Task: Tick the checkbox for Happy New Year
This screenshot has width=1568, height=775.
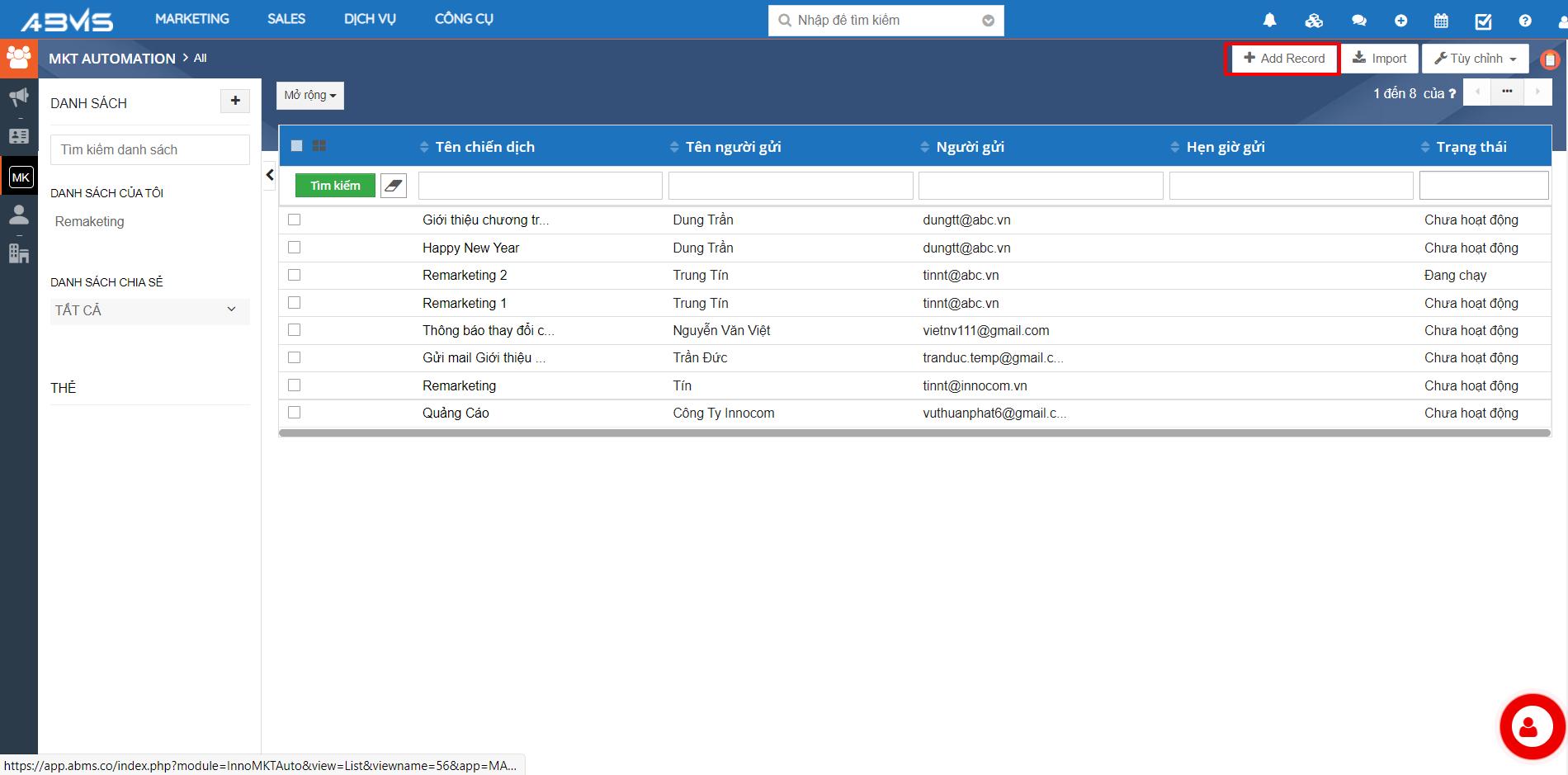Action: pos(295,248)
